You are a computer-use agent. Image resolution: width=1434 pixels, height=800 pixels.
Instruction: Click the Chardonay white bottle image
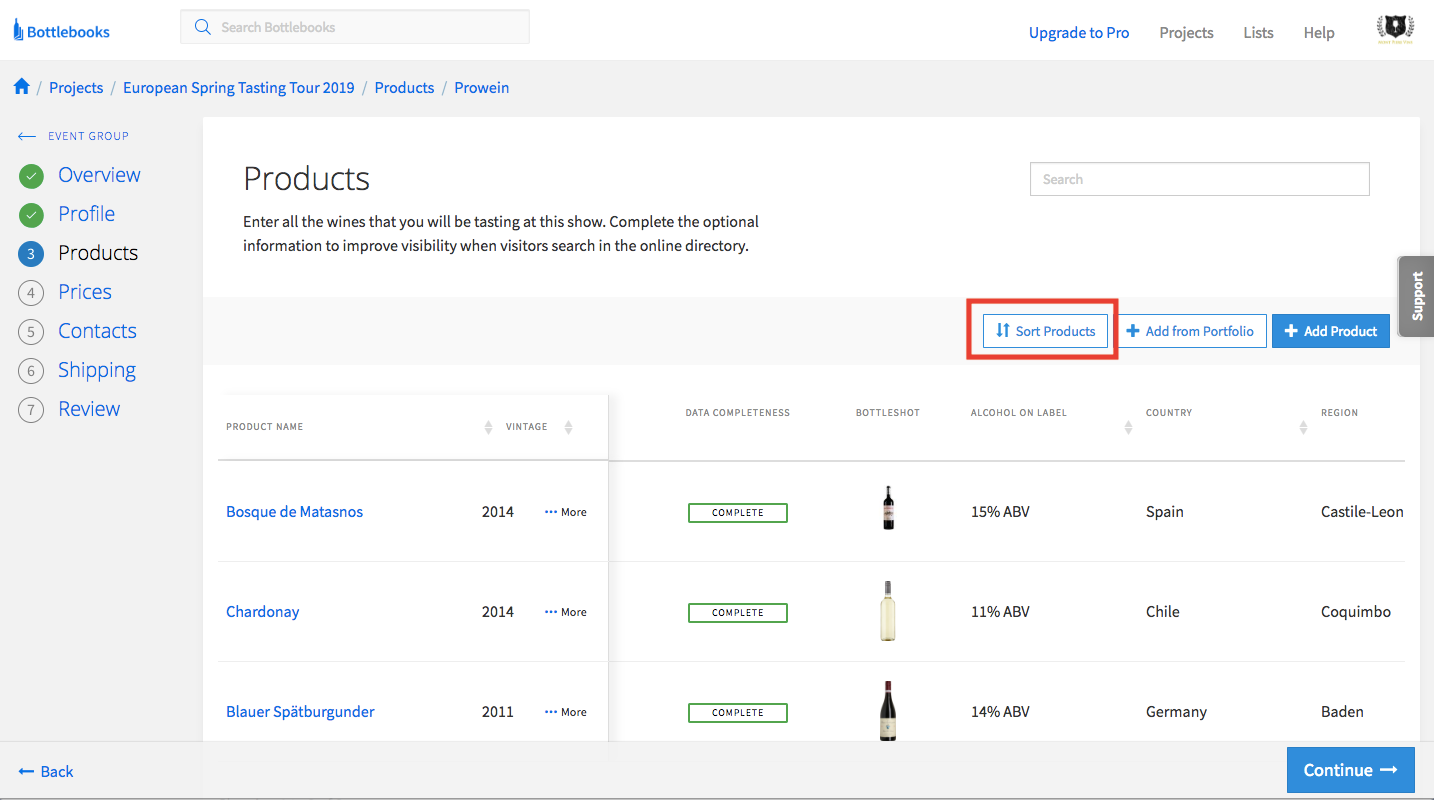(x=888, y=611)
